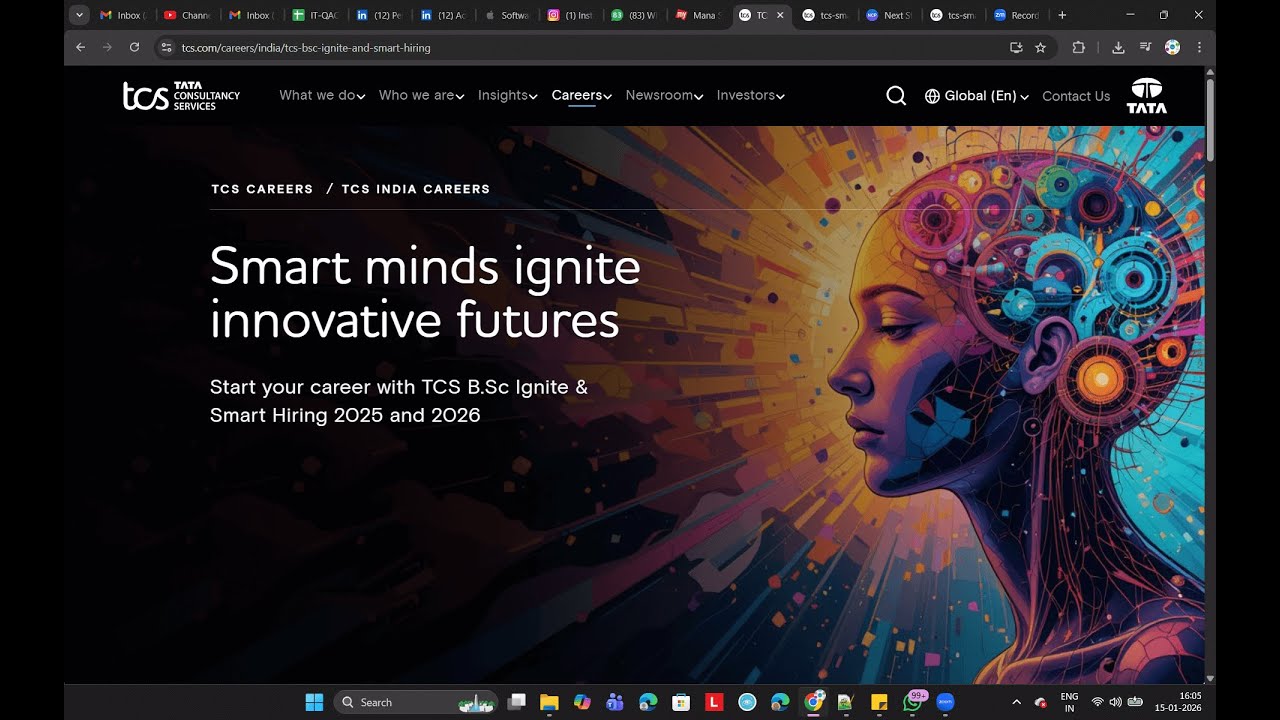Open the tab search dropdown in Chrome

[80, 15]
